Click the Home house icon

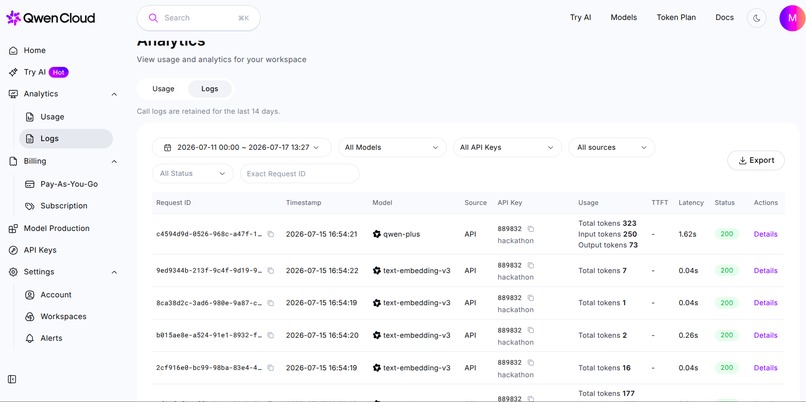[13, 50]
